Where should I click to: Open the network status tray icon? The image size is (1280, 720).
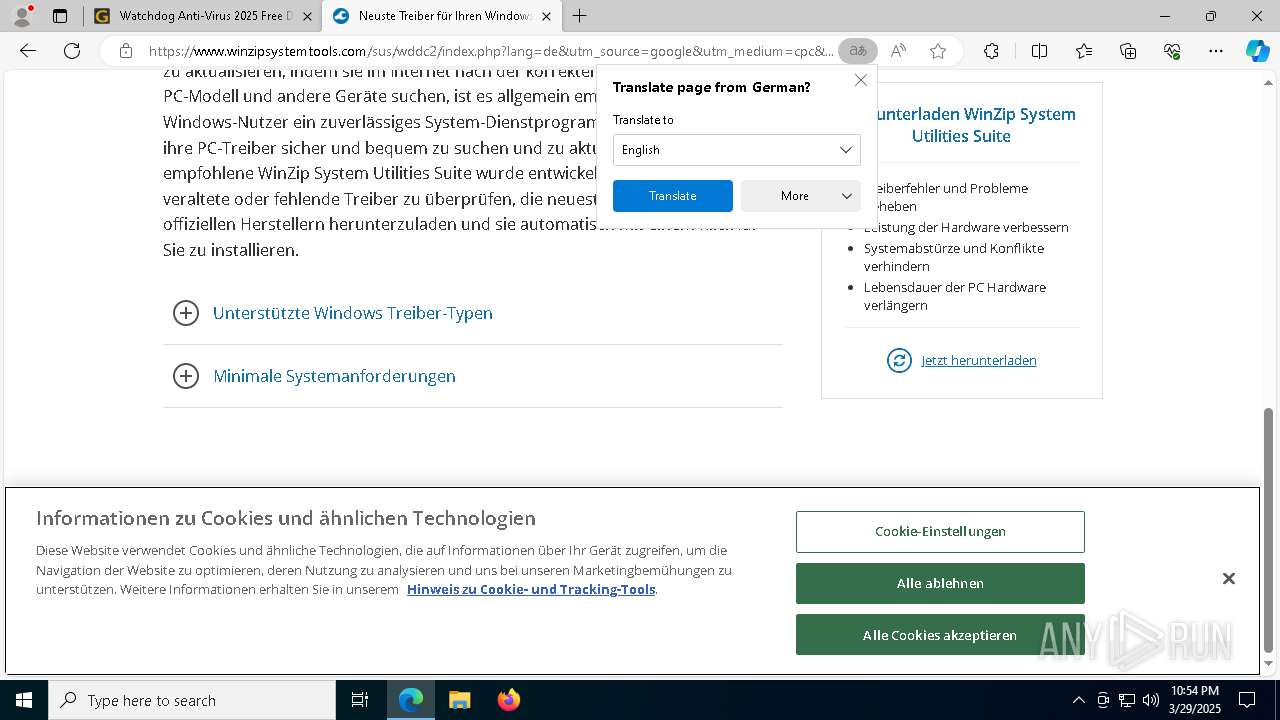coord(1127,700)
